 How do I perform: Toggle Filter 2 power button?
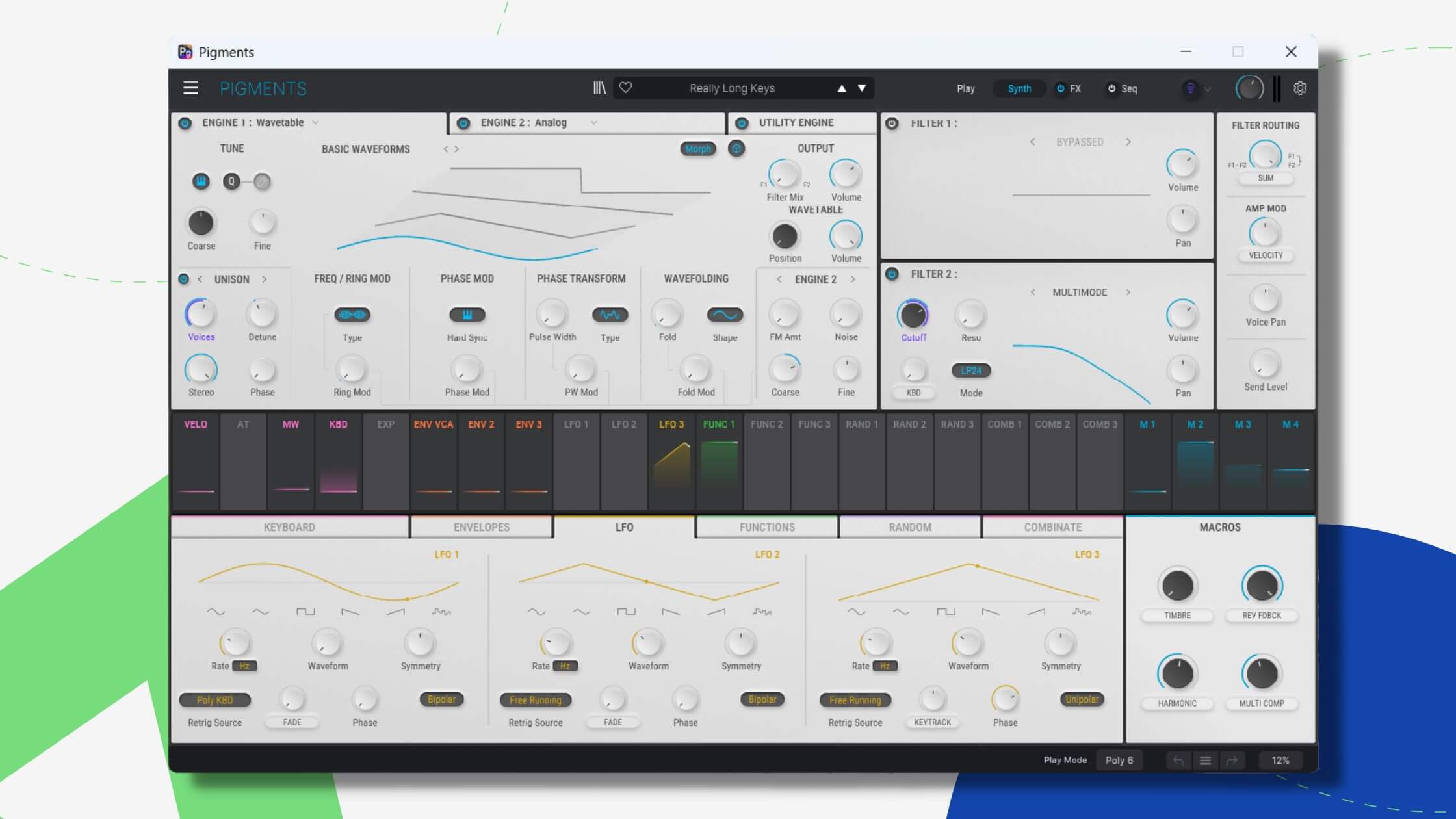click(892, 274)
